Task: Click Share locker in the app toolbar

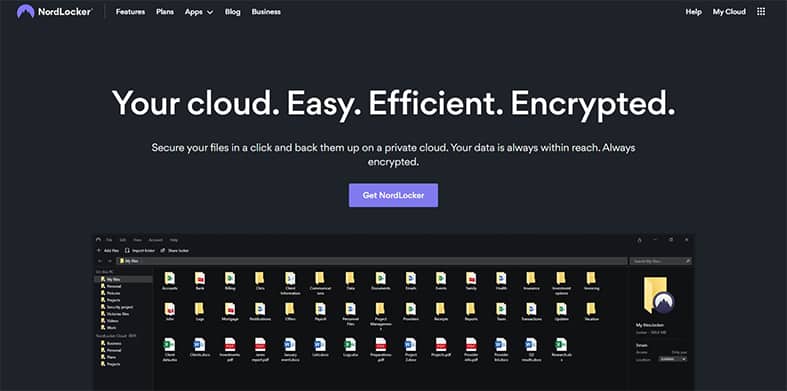Action: coord(175,250)
